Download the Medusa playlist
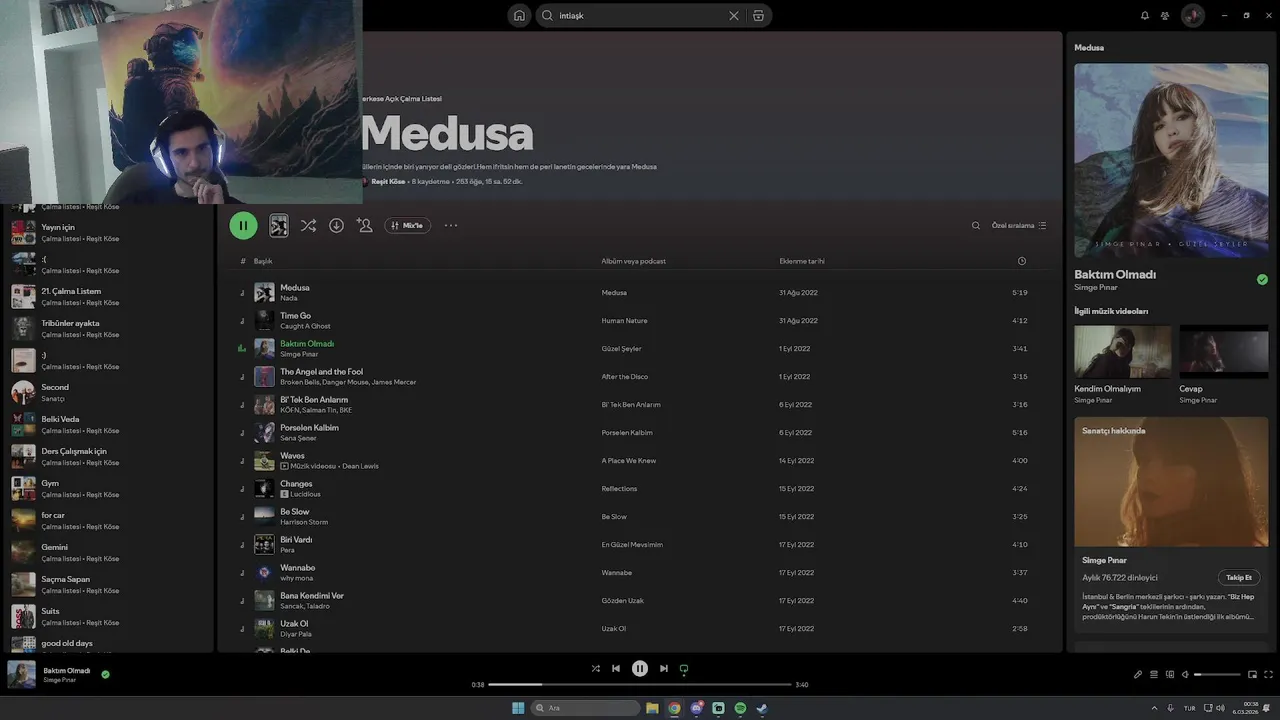1280x720 pixels. 336,226
